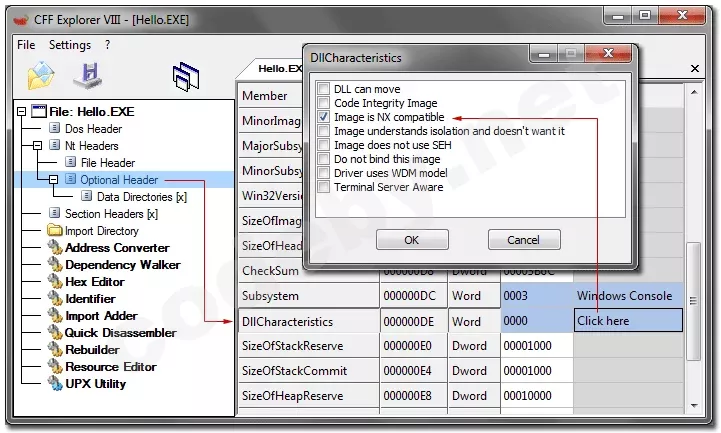
Task: Click the File: Hello.EXE window icon in tree
Action: click(x=39, y=111)
